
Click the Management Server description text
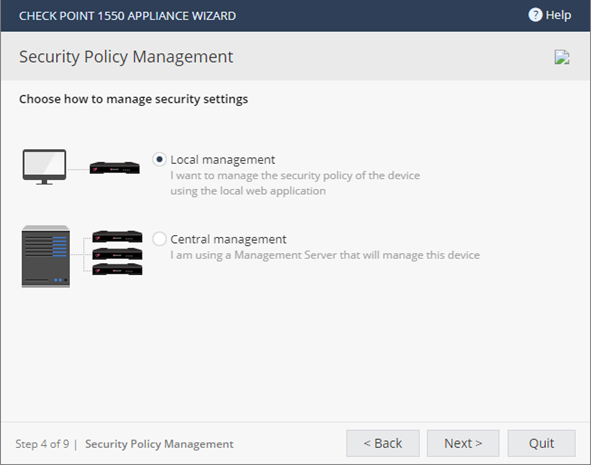click(x=325, y=255)
